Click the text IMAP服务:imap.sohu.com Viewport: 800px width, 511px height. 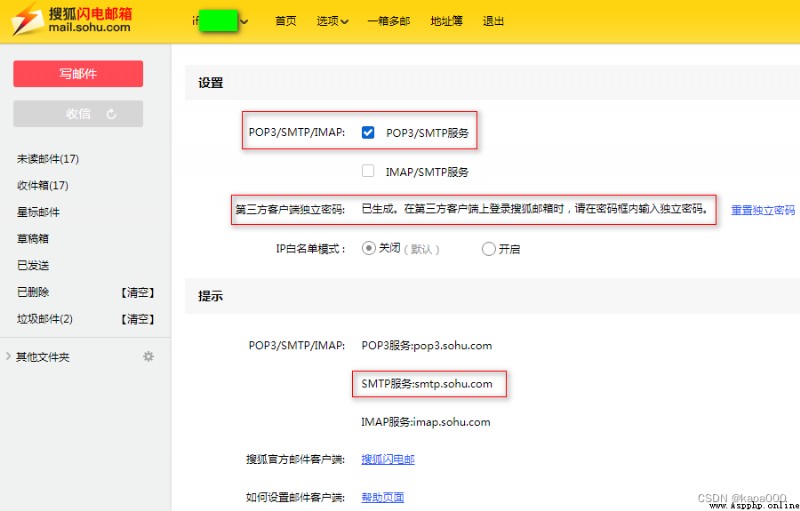click(x=426, y=422)
